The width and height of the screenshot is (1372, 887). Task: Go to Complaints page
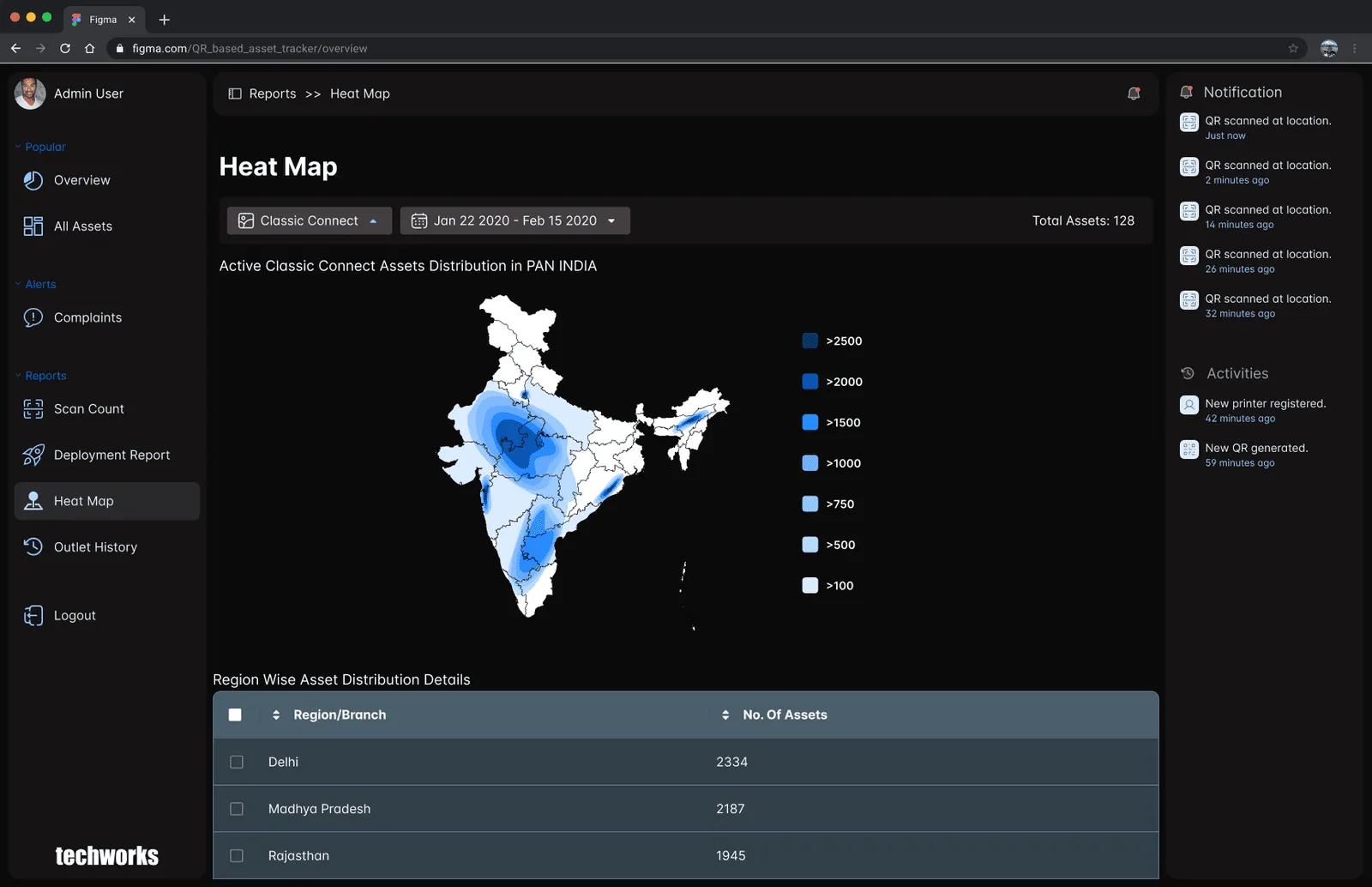coord(106,317)
